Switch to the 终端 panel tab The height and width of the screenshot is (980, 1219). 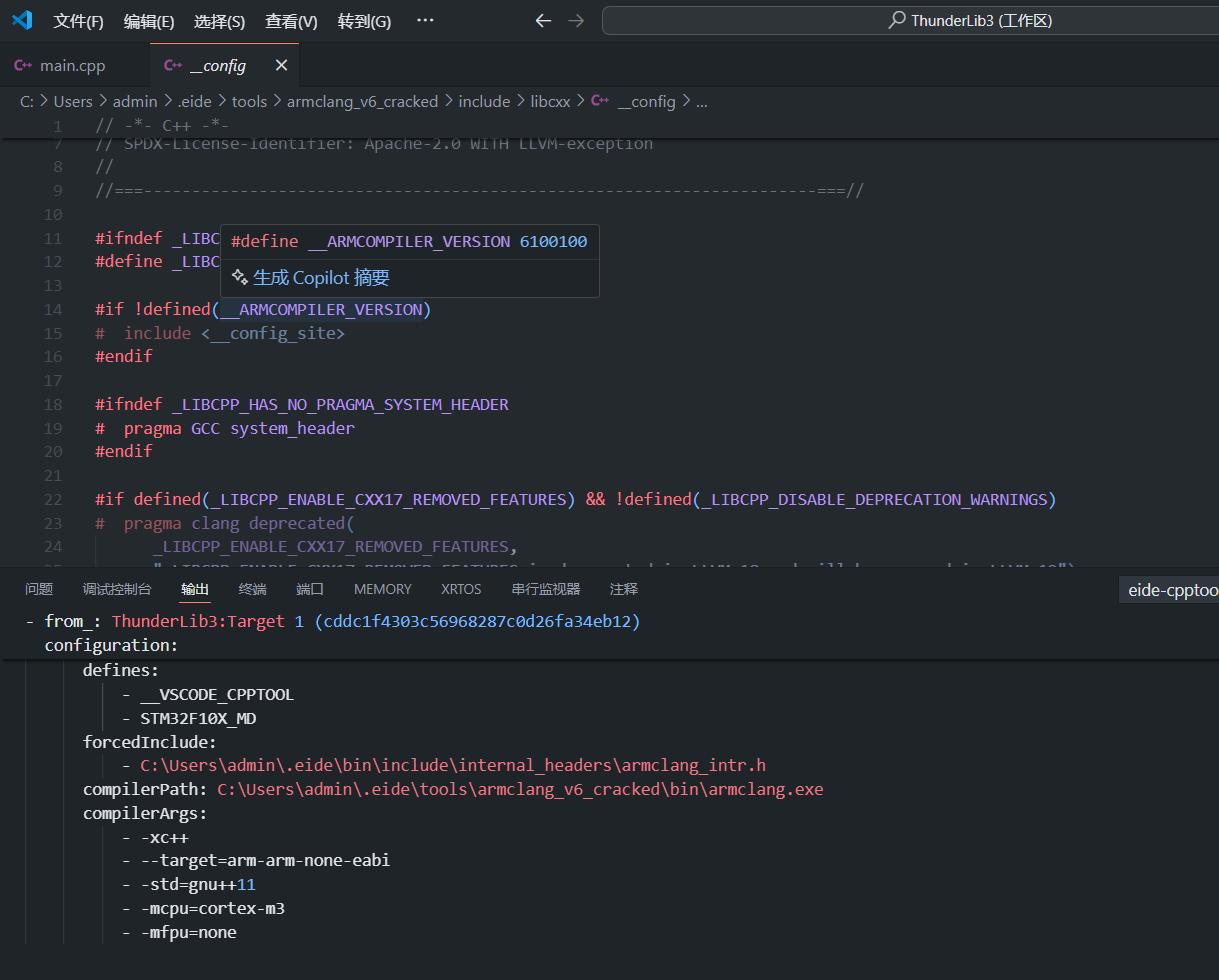(x=253, y=589)
